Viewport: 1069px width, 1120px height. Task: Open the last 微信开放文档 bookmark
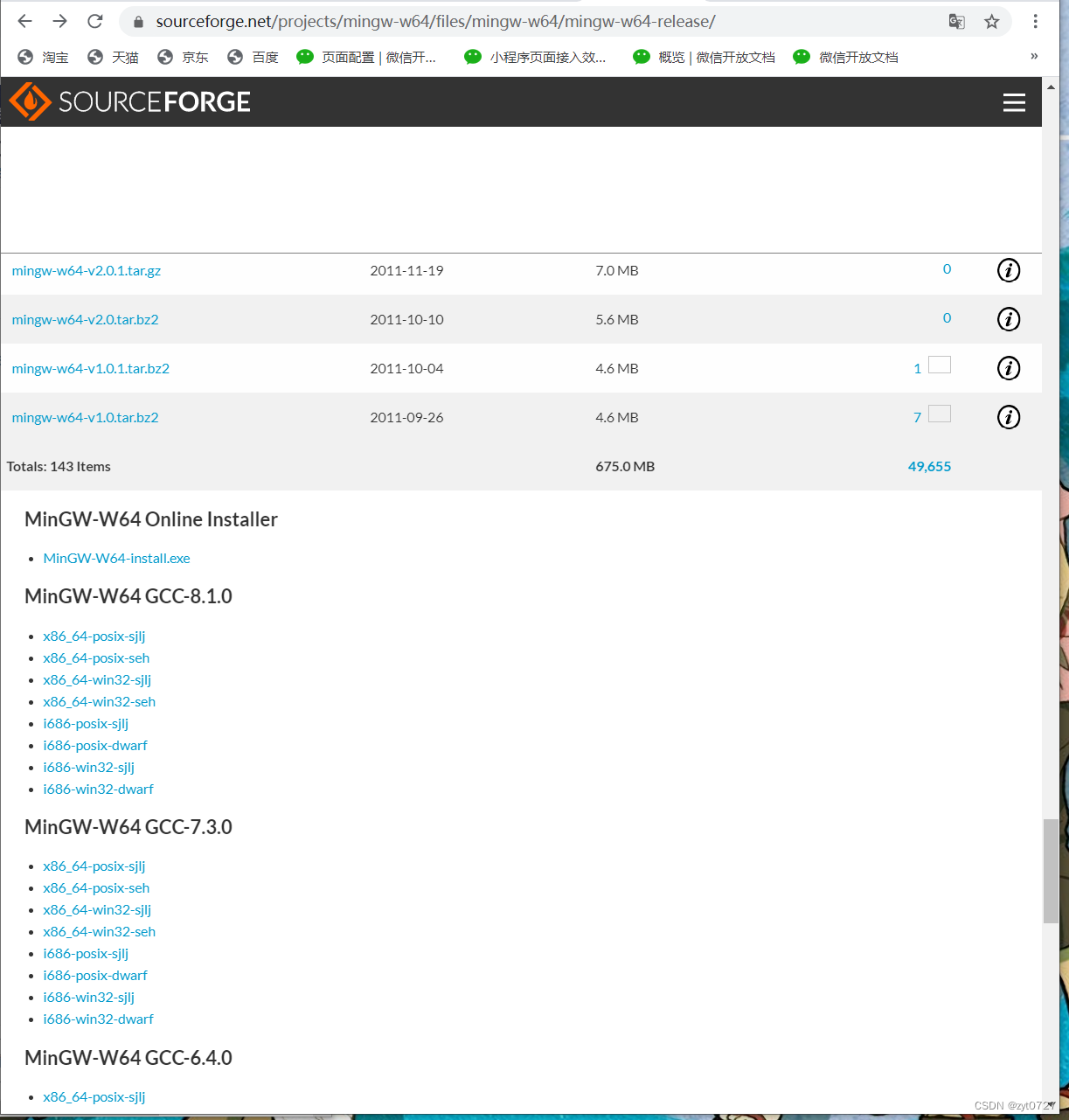845,57
